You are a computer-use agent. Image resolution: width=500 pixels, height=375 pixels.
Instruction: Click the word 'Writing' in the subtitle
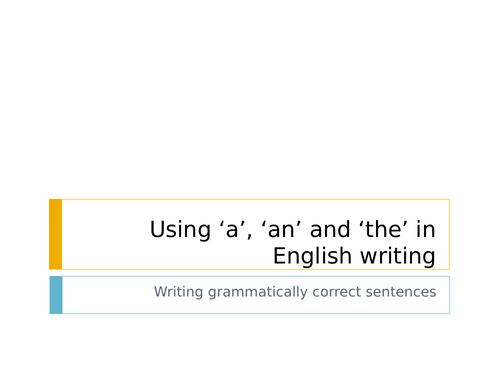click(x=178, y=292)
